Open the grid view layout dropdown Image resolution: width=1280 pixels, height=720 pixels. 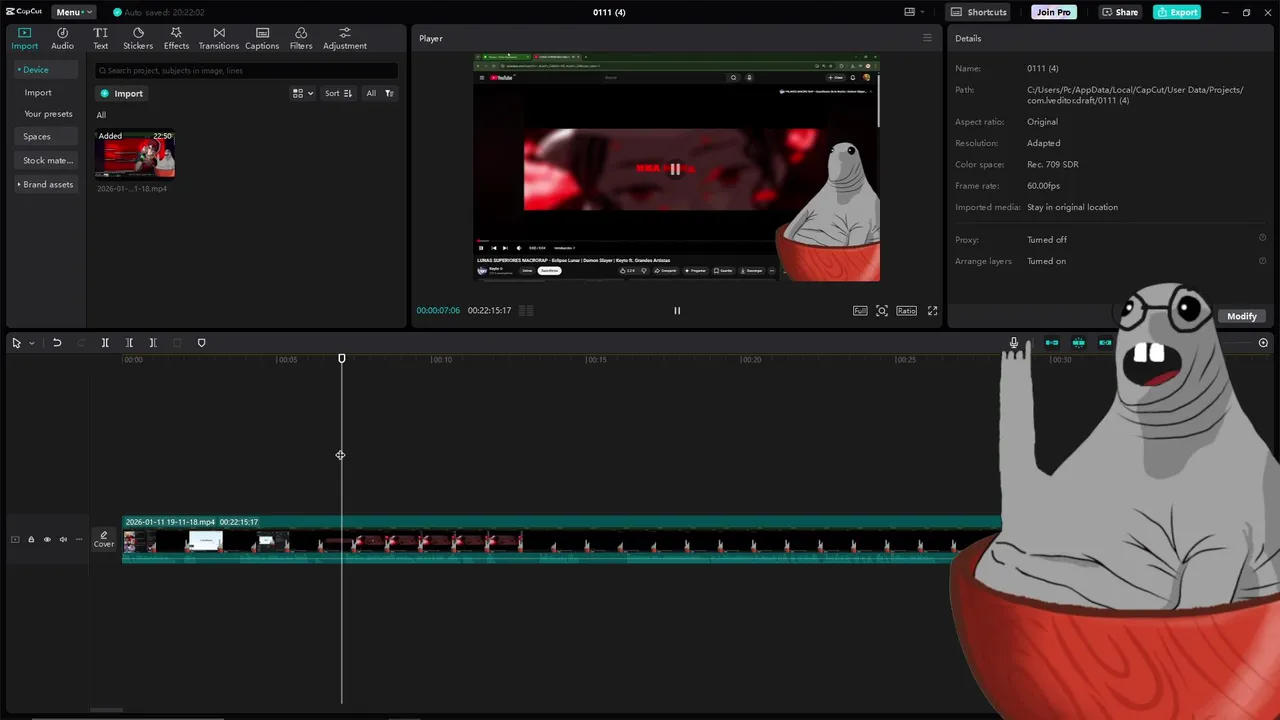click(x=302, y=93)
